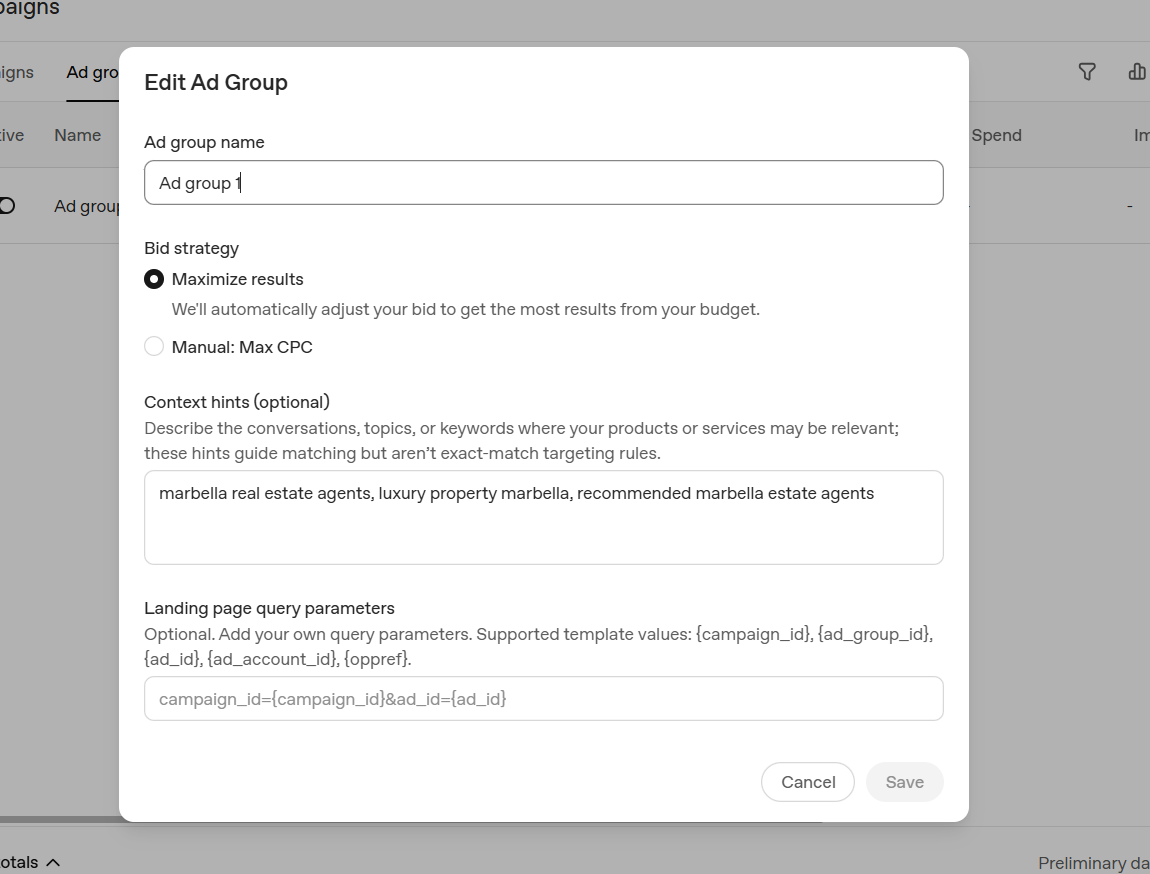Image resolution: width=1150 pixels, height=874 pixels.
Task: Toggle the Ad group 1 active switch
Action: [7, 205]
